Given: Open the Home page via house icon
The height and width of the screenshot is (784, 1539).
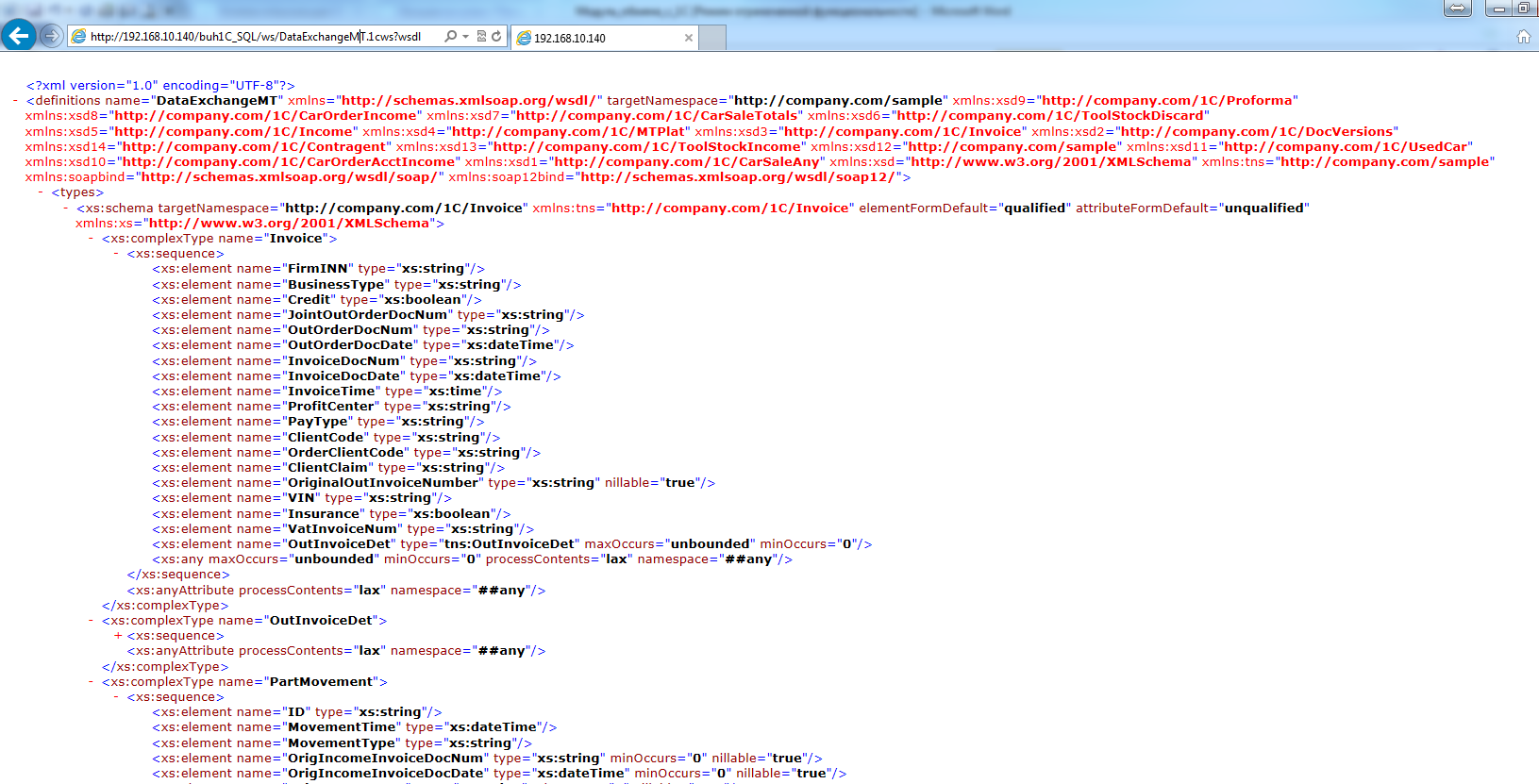Looking at the screenshot, I should [x=1523, y=37].
